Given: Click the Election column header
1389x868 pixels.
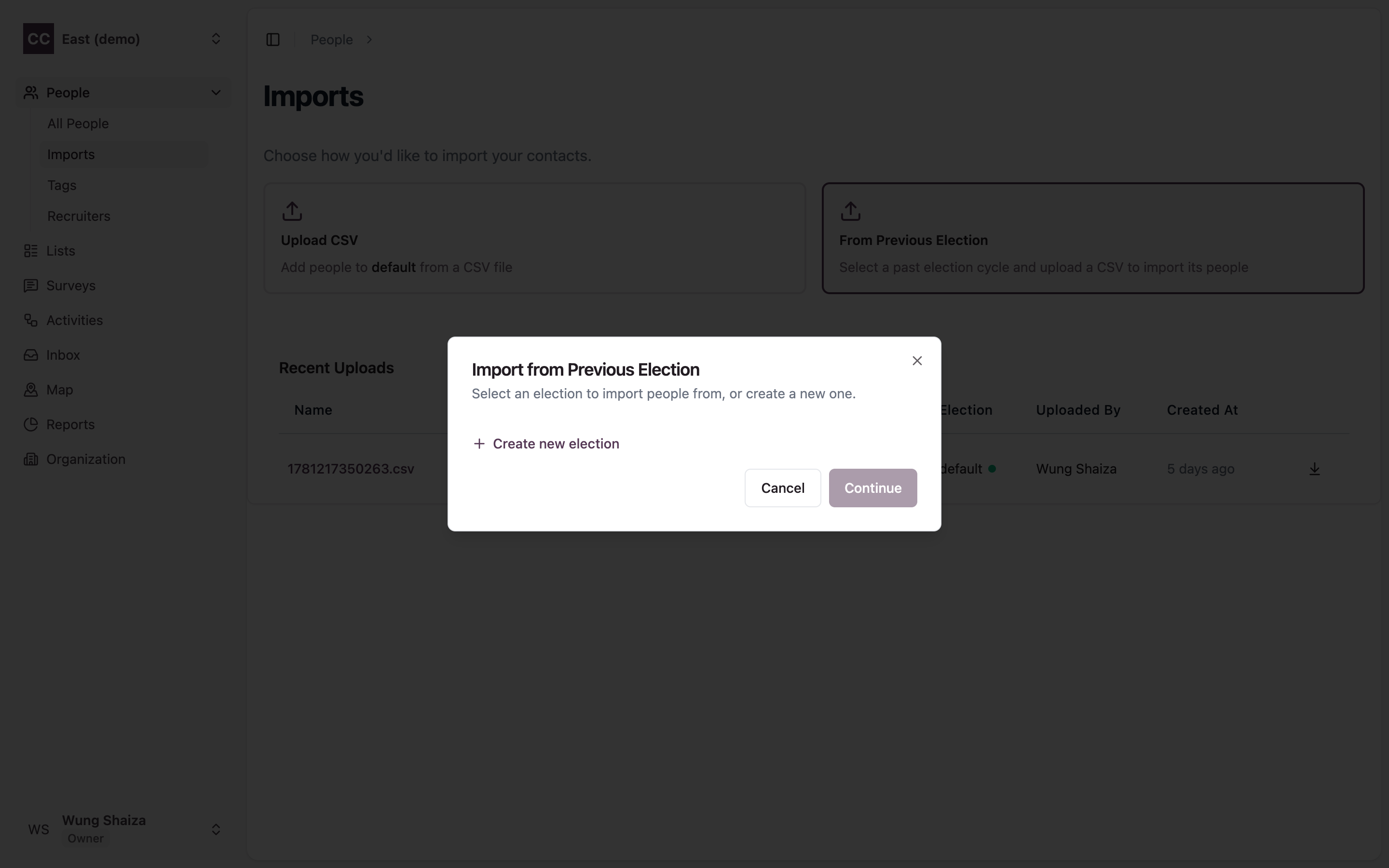Looking at the screenshot, I should coord(966,410).
